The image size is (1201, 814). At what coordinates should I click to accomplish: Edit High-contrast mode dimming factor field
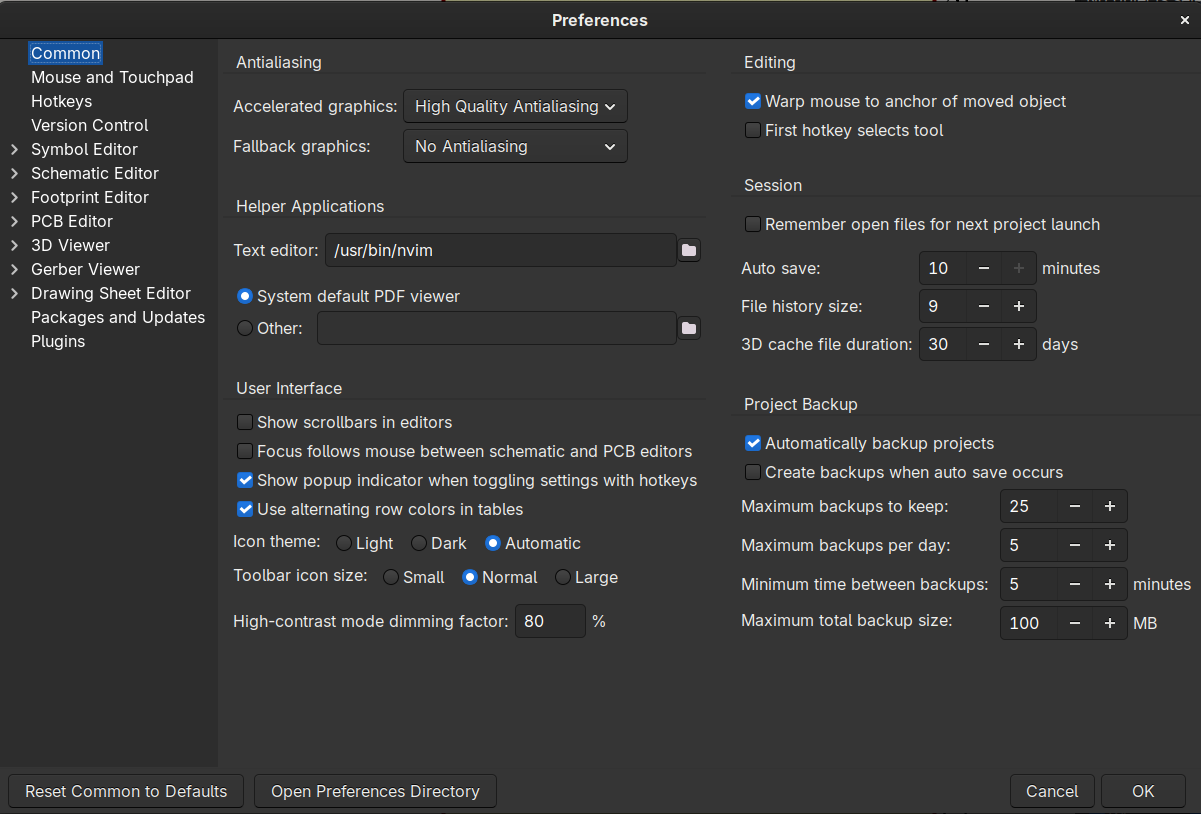(550, 621)
